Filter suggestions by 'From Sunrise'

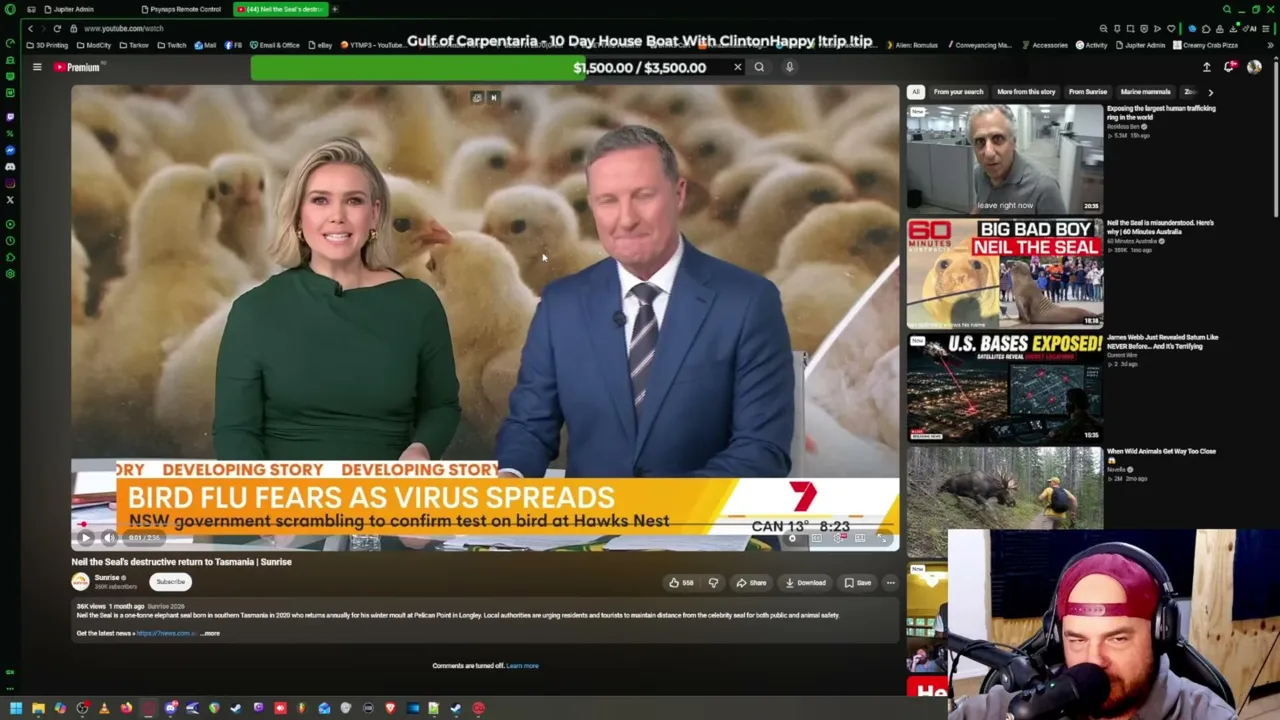(1088, 92)
